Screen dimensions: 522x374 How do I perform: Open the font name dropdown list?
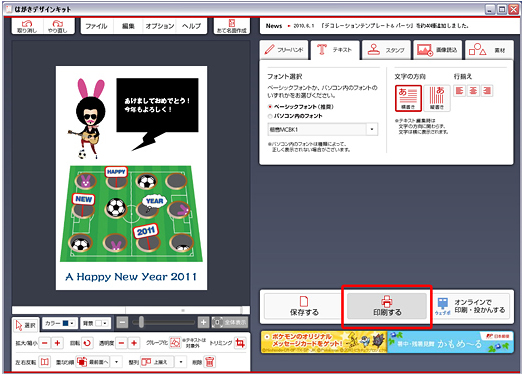pos(372,129)
